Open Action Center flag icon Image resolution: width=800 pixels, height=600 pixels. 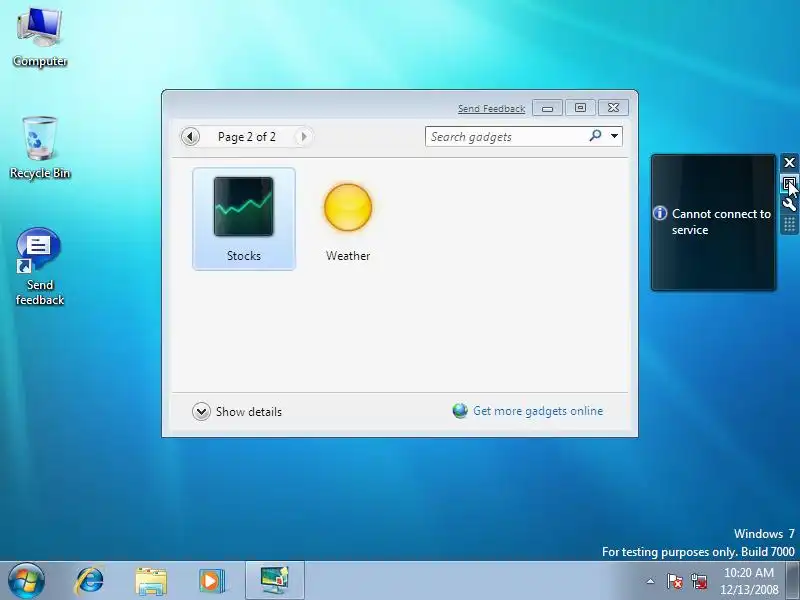click(674, 581)
